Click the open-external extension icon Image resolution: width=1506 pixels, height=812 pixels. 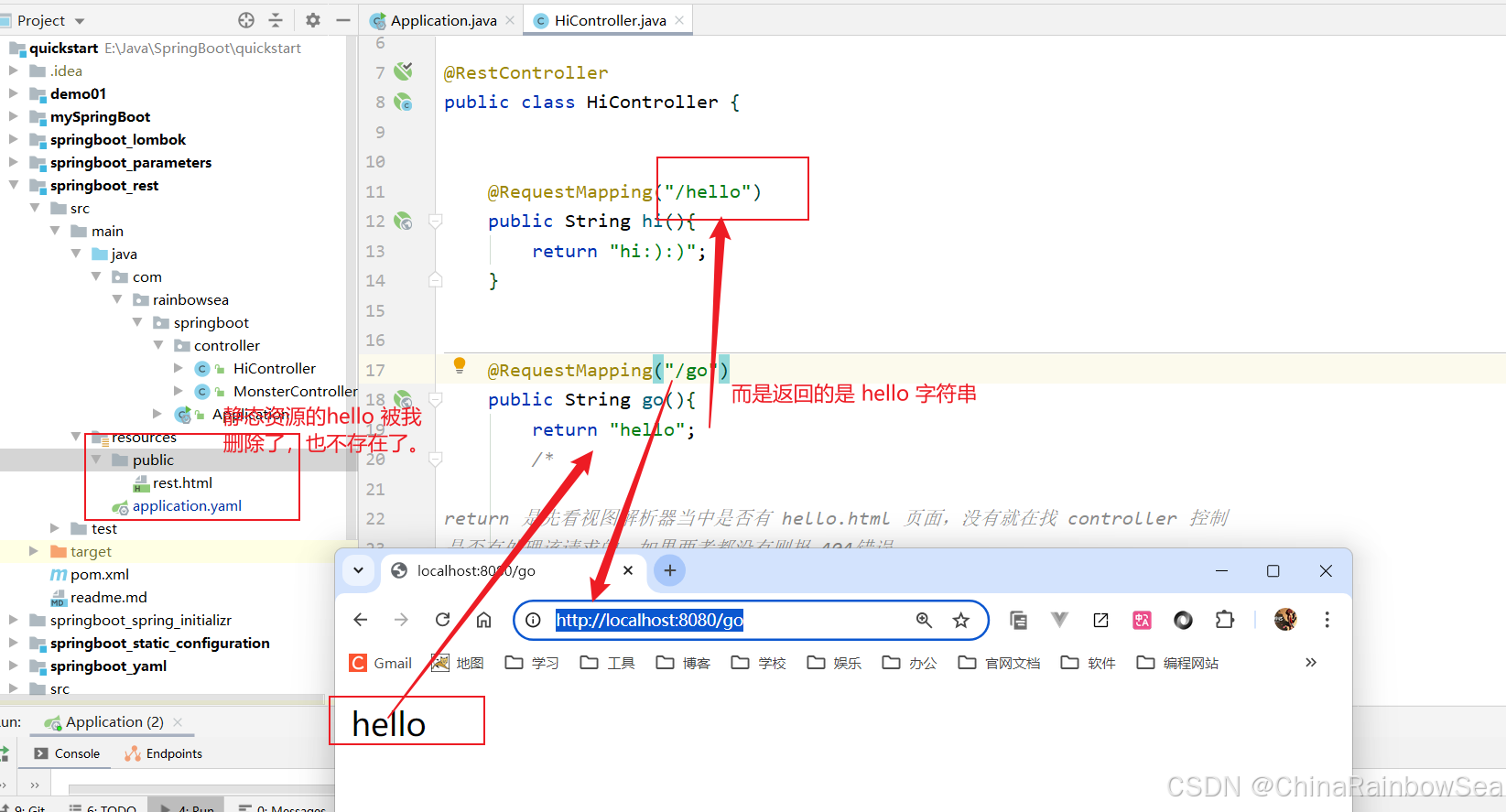coord(1100,620)
